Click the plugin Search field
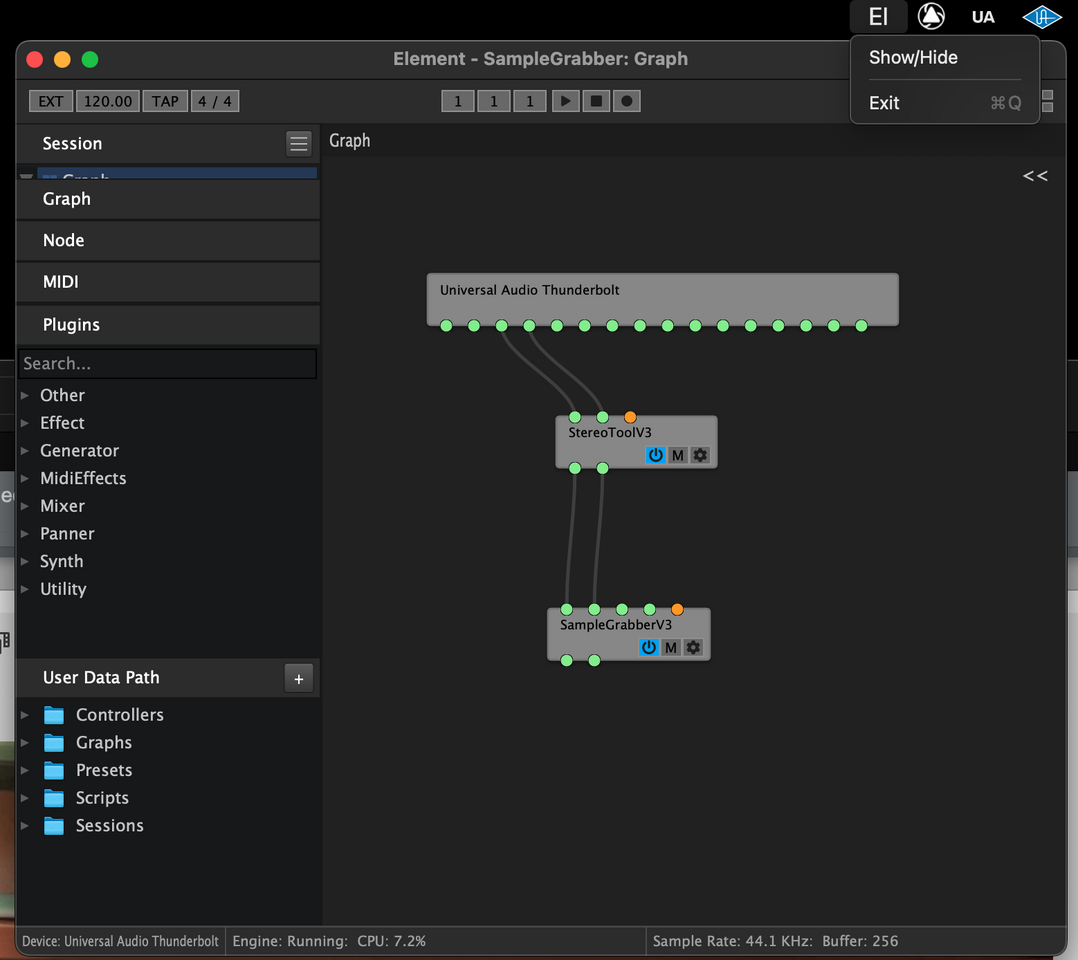 point(168,364)
